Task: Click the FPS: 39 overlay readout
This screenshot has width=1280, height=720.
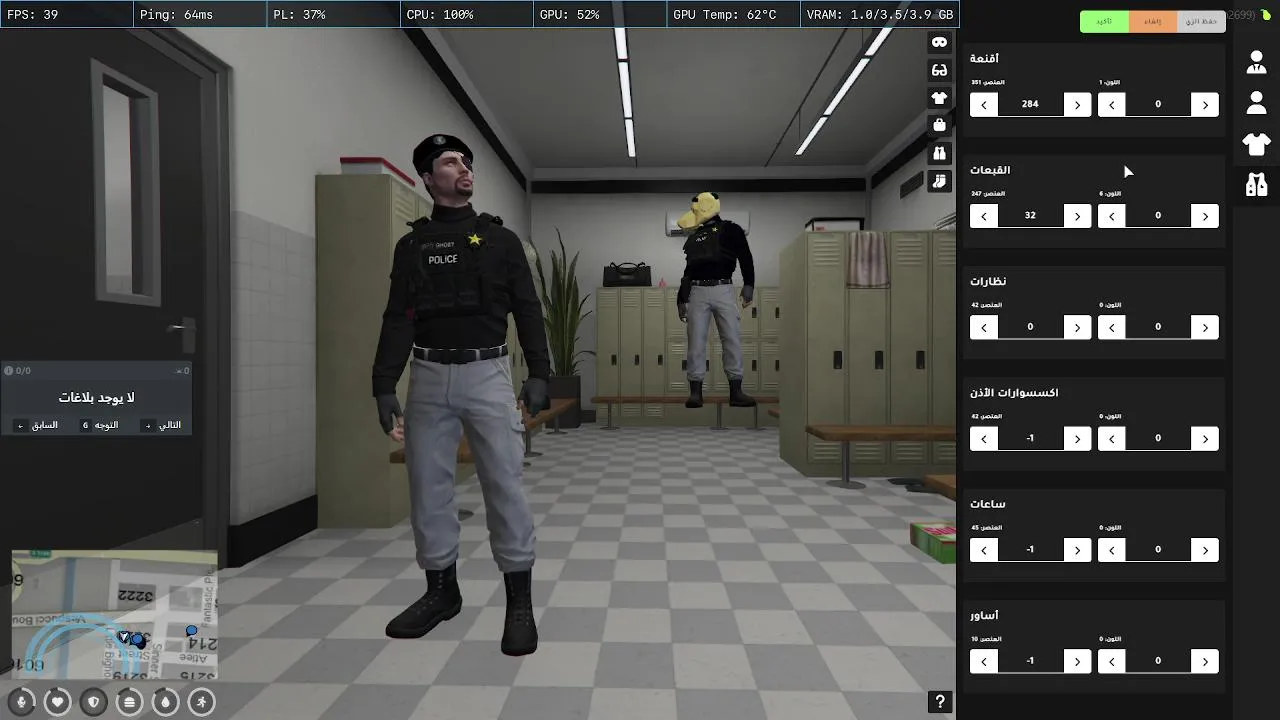Action: 66,14
